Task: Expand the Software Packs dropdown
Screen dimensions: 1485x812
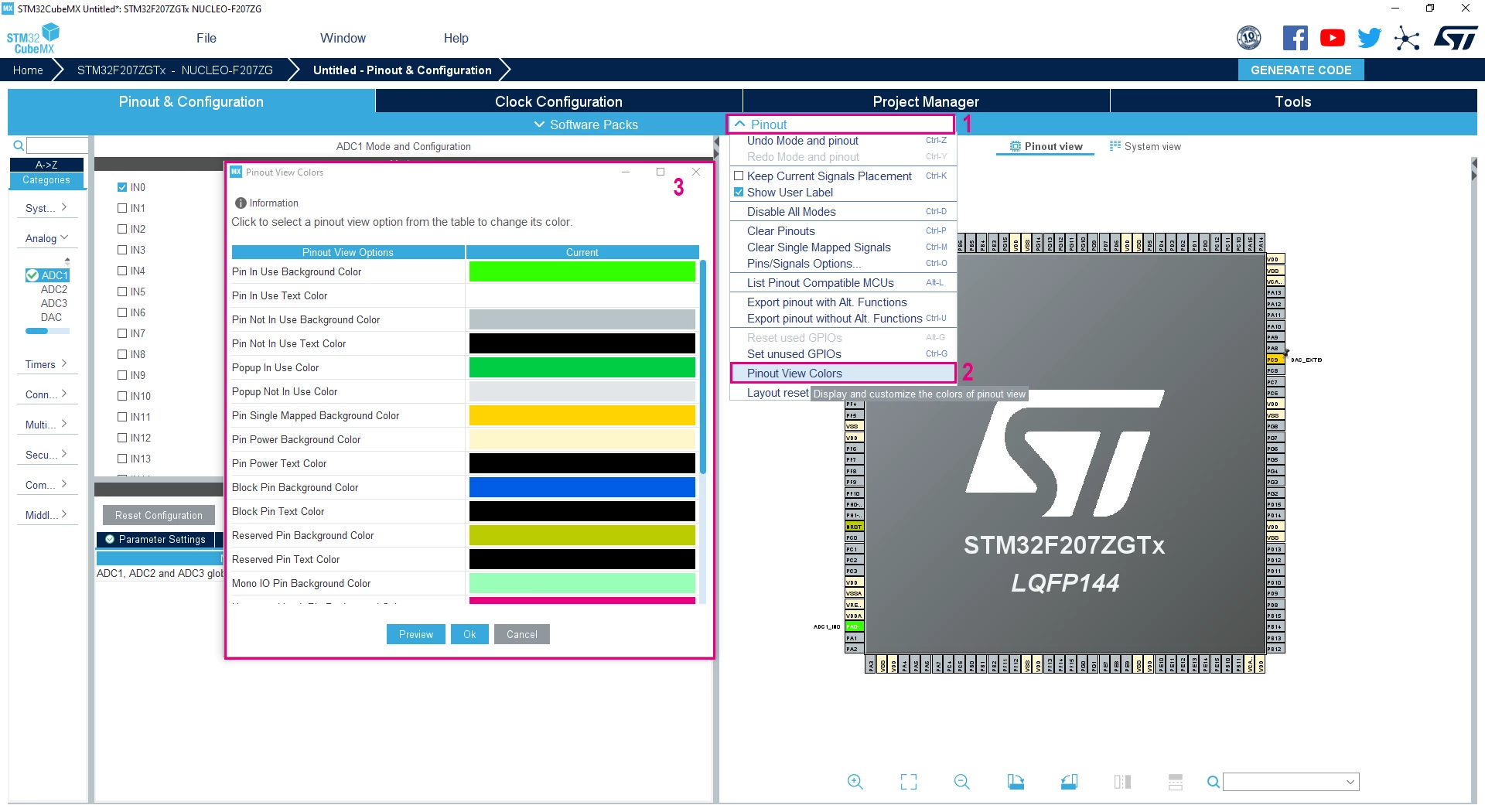Action: [585, 125]
